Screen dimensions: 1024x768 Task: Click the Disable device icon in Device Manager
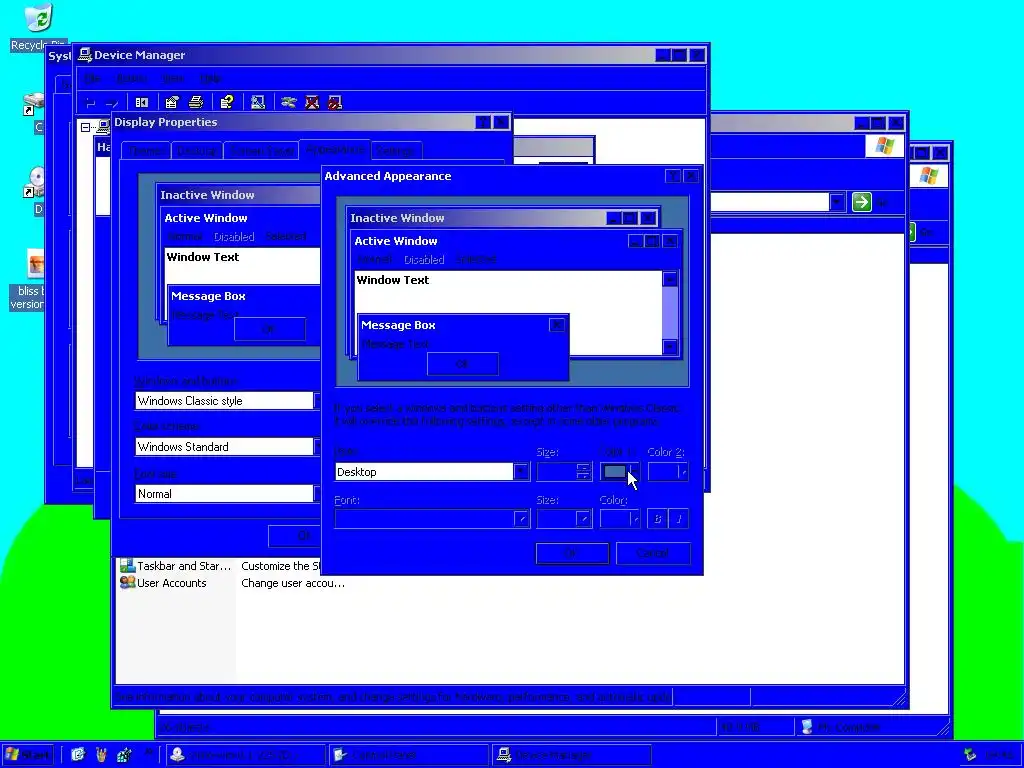pos(335,103)
